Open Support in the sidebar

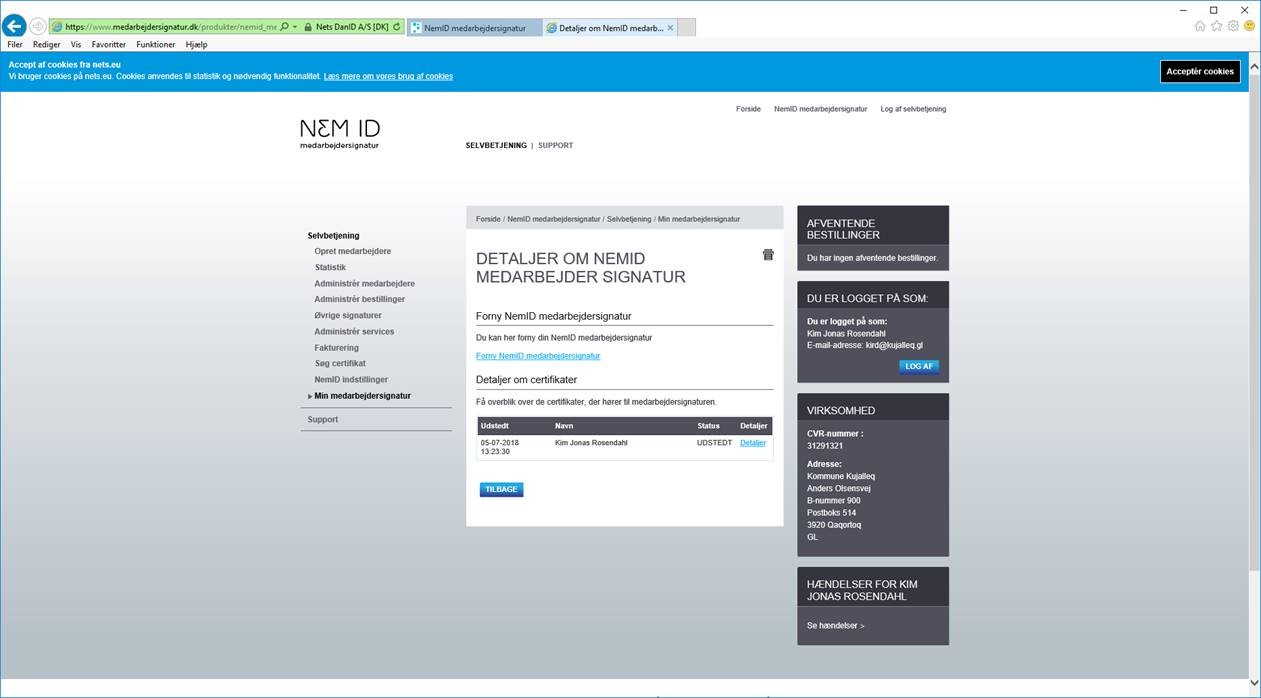point(323,420)
